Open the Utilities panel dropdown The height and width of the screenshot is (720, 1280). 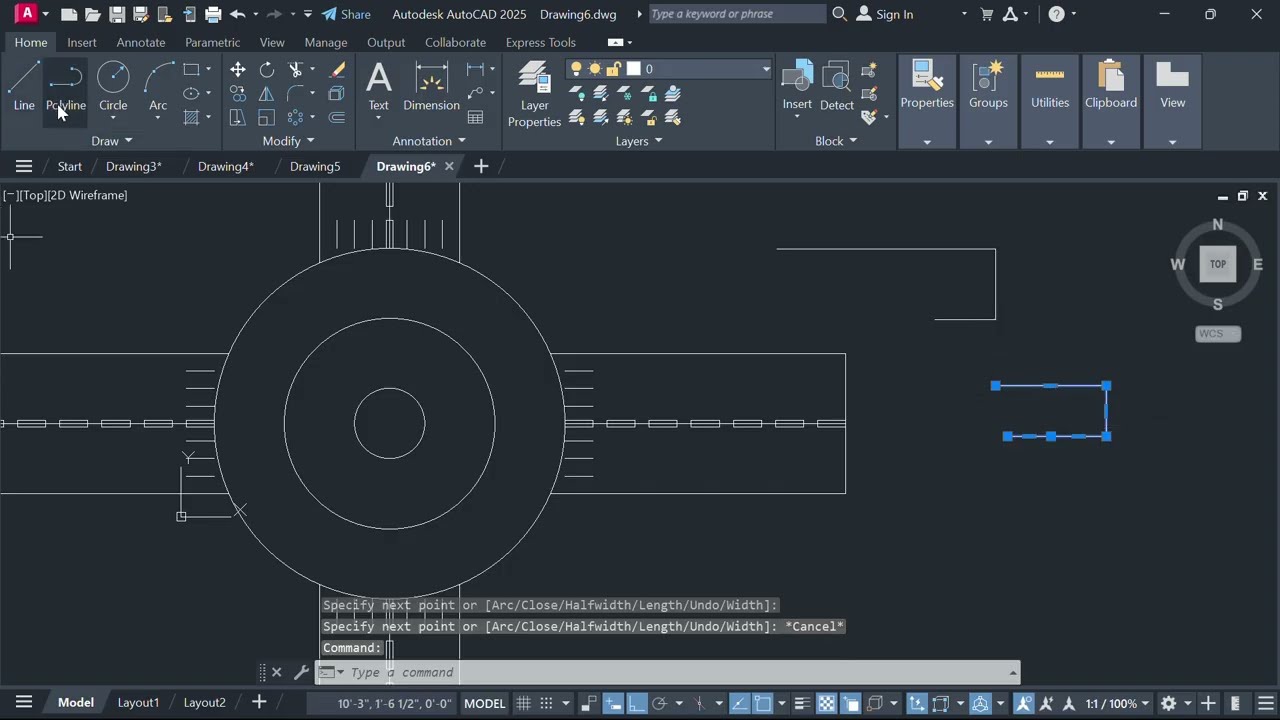click(1050, 141)
